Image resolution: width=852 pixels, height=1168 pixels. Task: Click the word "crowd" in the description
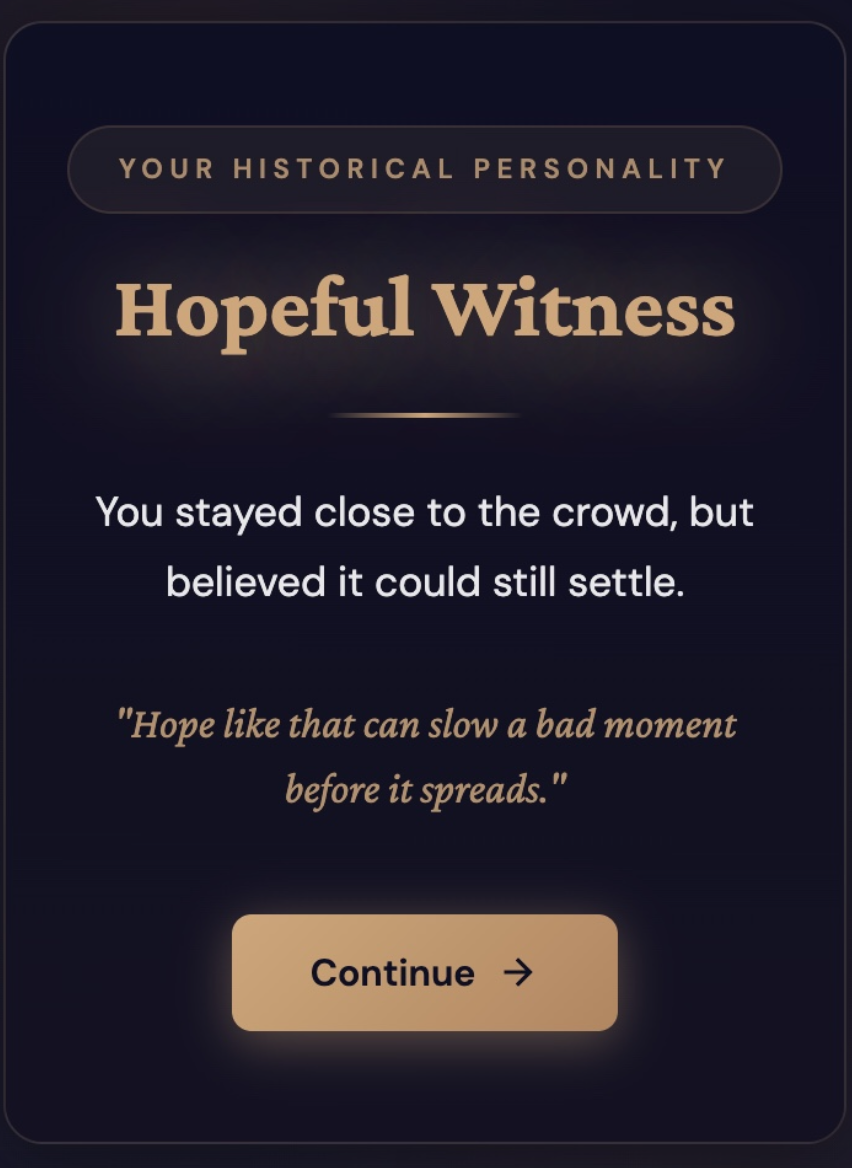click(x=612, y=513)
